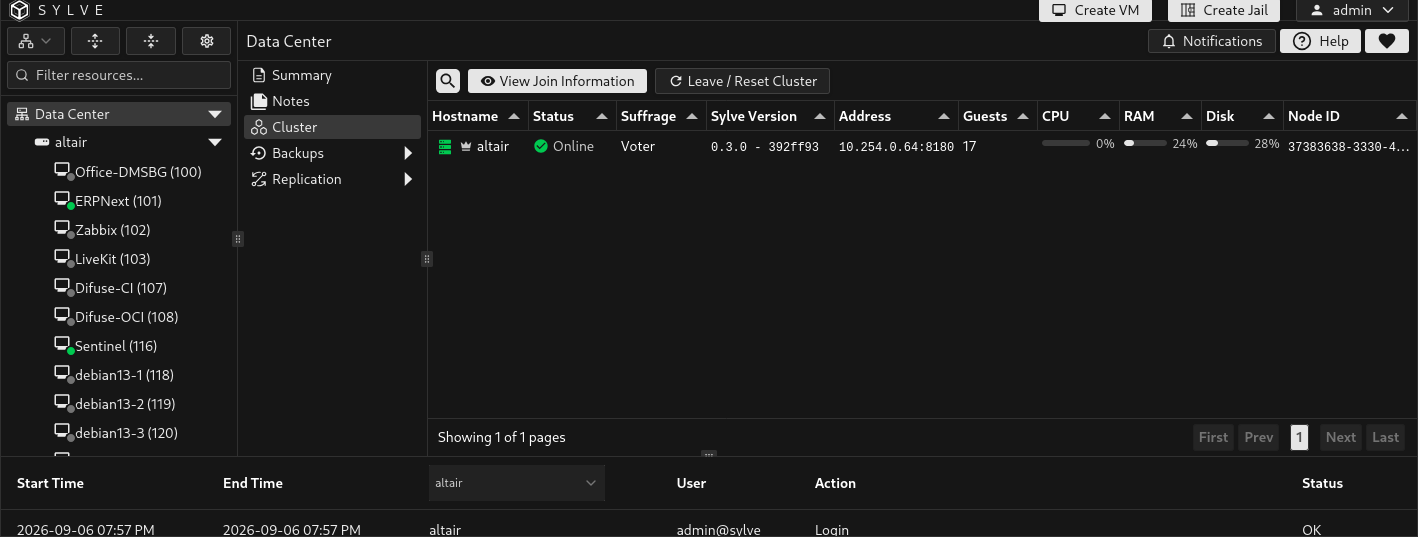Image resolution: width=1418 pixels, height=537 pixels.
Task: Open the Replication section
Action: coord(332,179)
